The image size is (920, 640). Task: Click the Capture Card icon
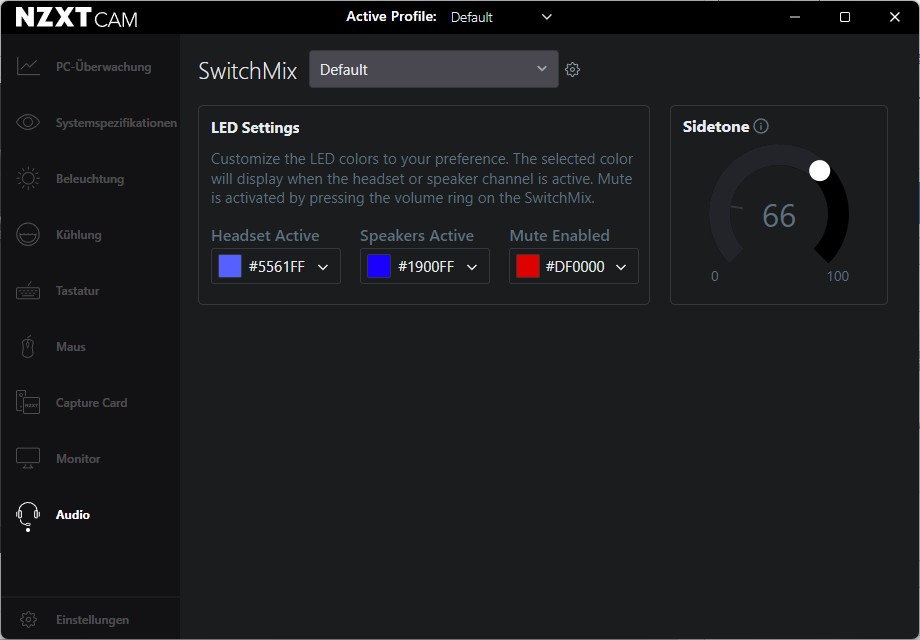click(x=28, y=402)
